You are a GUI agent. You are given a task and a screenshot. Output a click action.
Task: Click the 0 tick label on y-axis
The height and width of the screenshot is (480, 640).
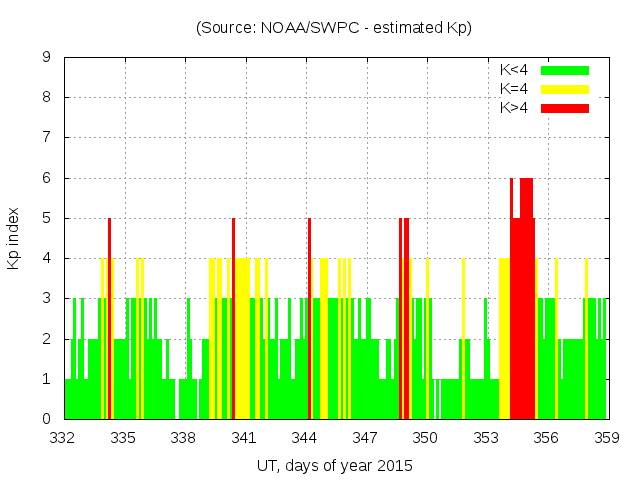46,419
